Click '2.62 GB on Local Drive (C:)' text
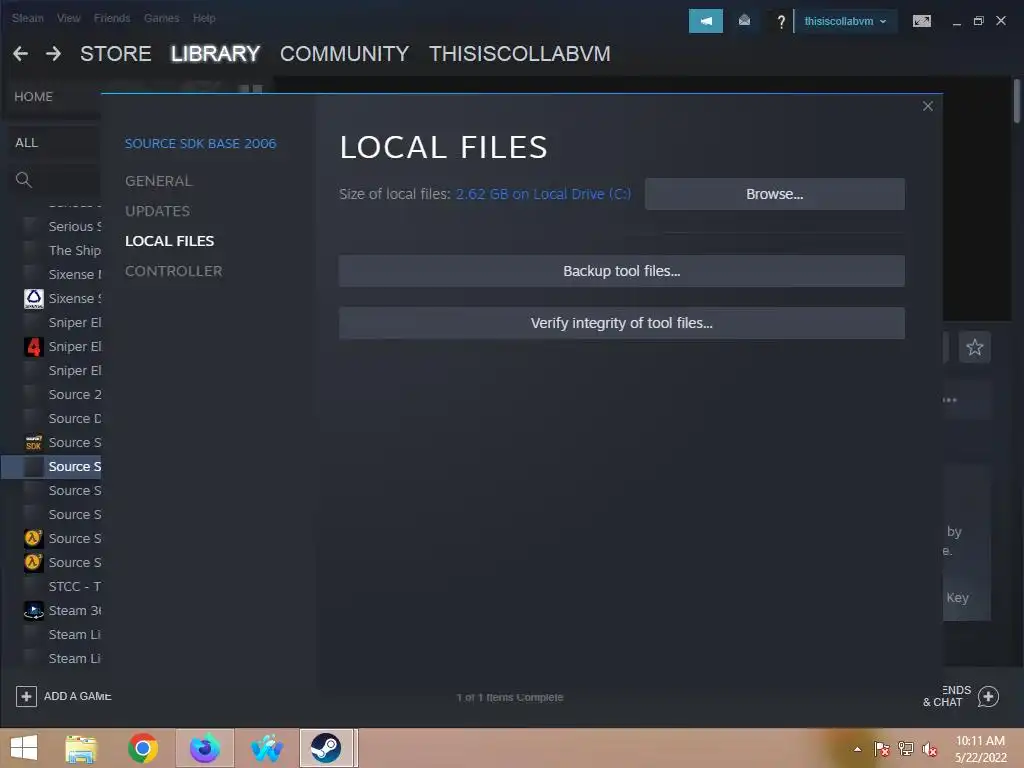The height and width of the screenshot is (768, 1024). (543, 194)
